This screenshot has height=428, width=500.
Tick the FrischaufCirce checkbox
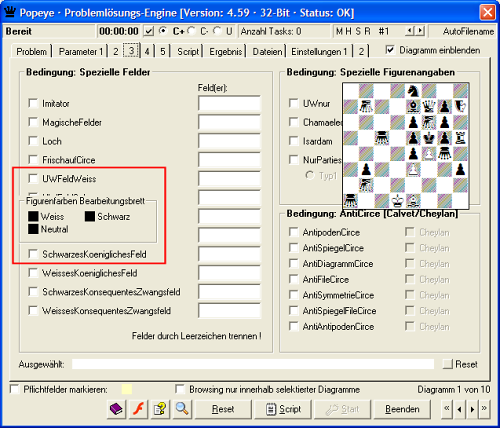(33, 160)
